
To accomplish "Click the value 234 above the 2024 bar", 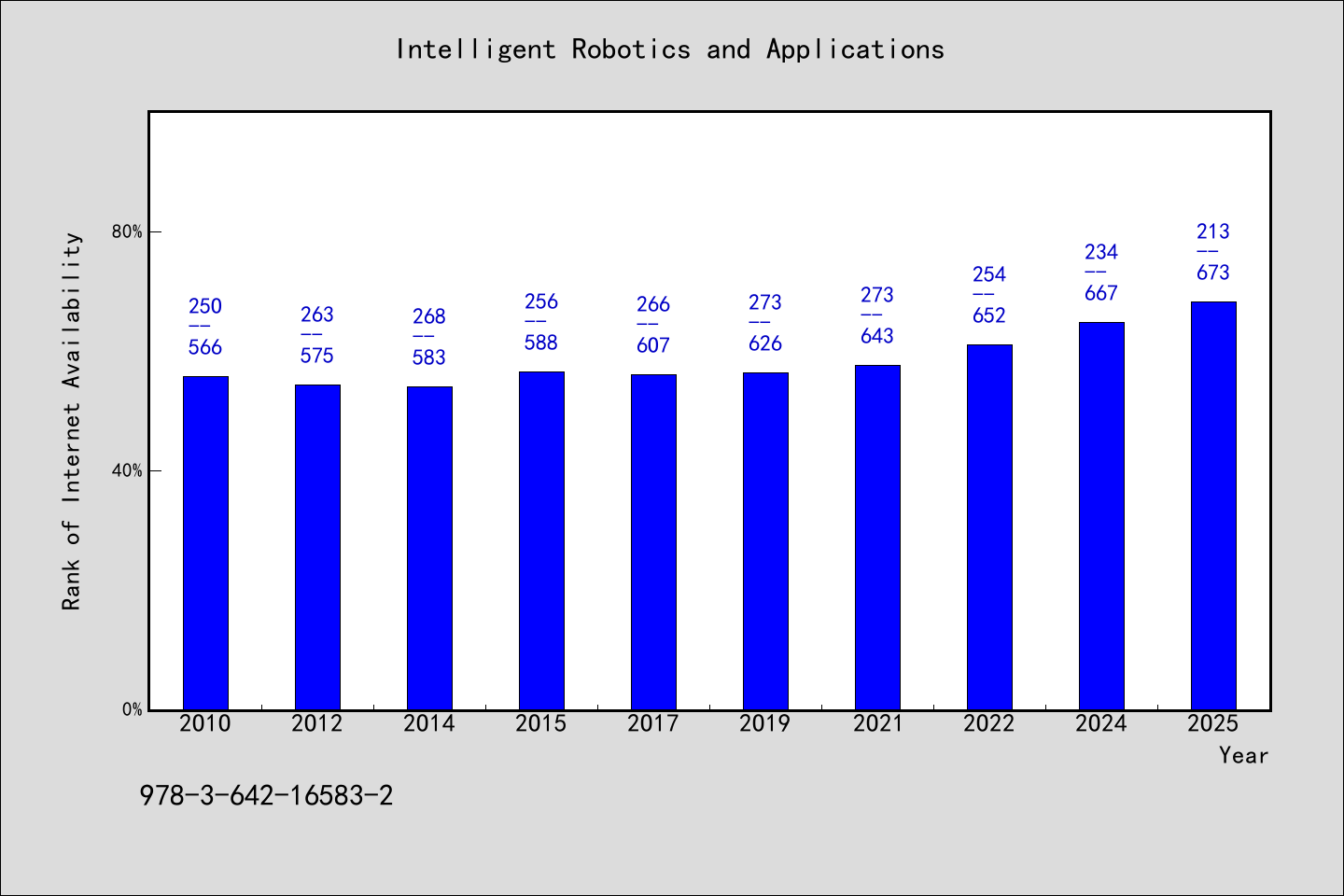I will [x=1101, y=252].
